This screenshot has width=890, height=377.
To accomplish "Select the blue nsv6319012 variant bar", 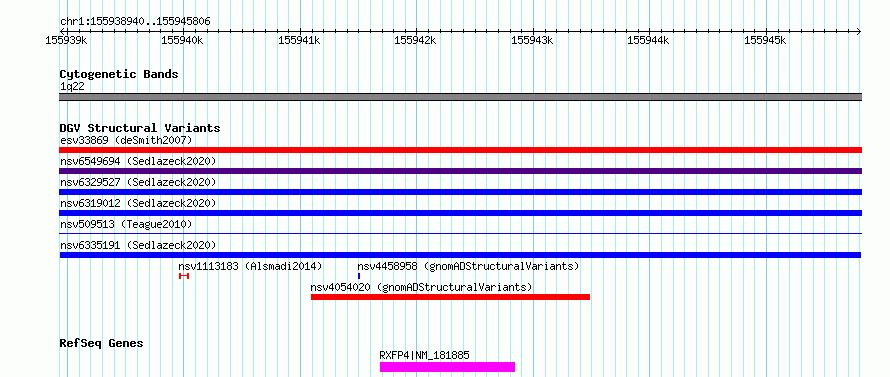I will coord(460,213).
